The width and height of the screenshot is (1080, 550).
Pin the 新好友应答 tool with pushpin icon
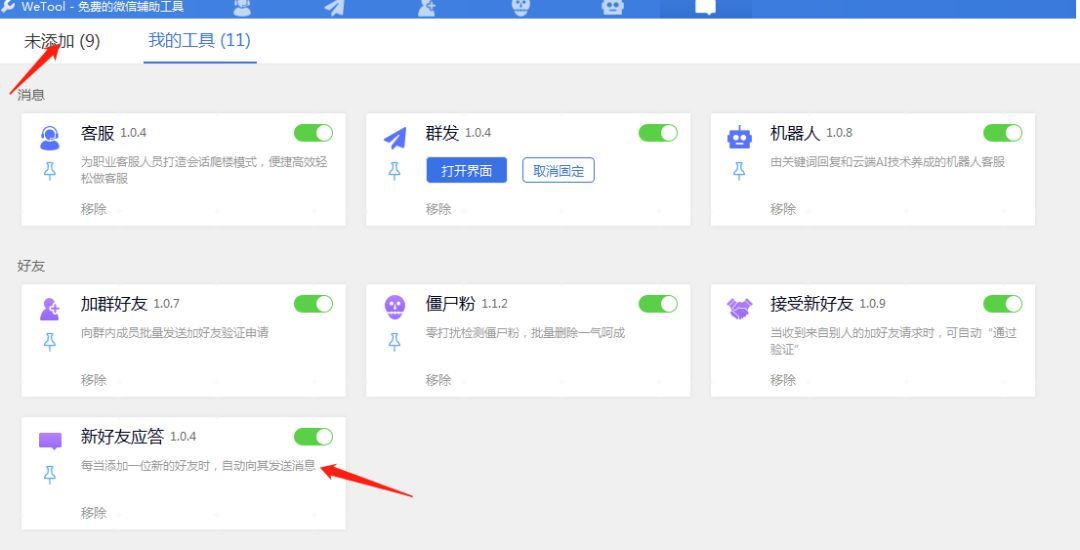coord(50,475)
